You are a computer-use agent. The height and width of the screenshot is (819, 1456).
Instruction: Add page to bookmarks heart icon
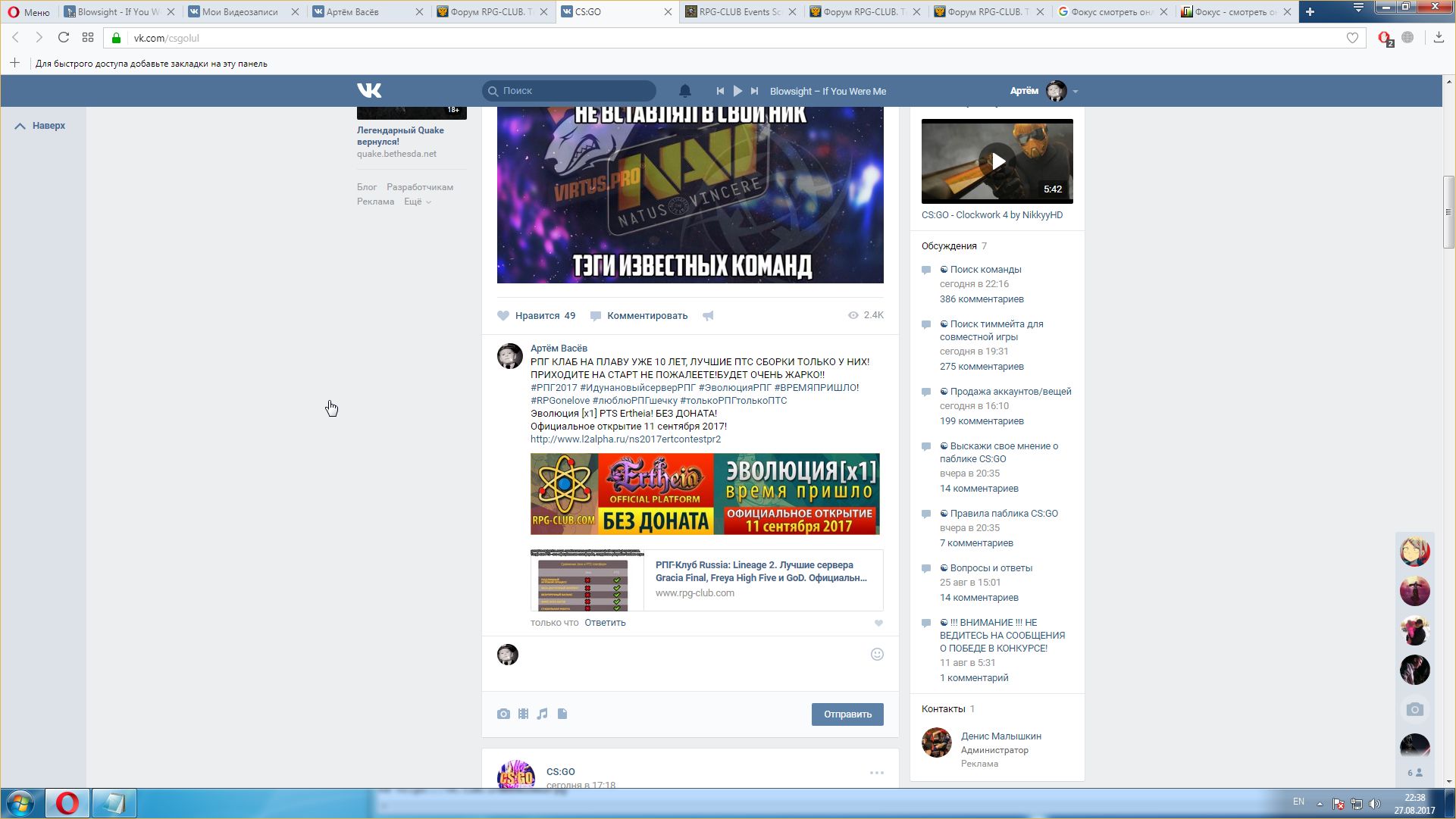click(1352, 38)
